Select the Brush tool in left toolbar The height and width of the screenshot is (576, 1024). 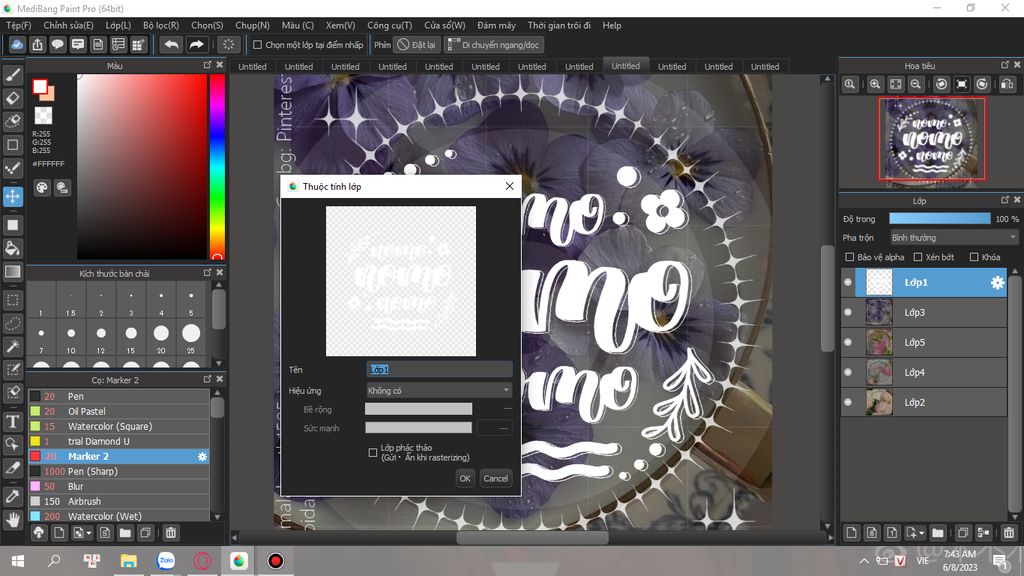coord(13,75)
